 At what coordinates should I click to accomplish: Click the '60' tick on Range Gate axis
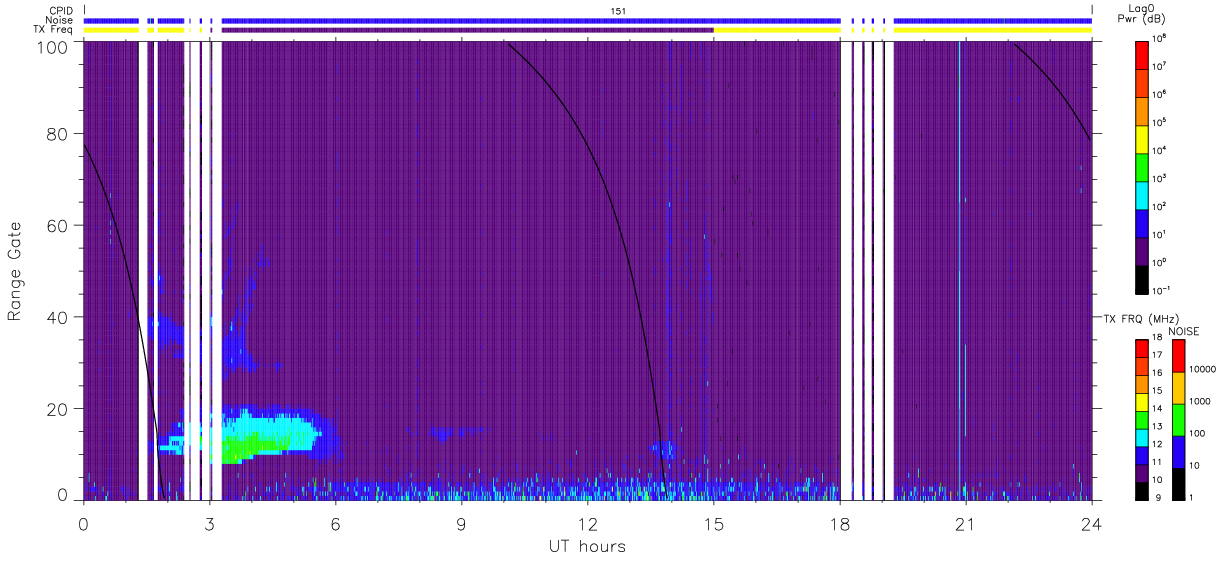57,225
